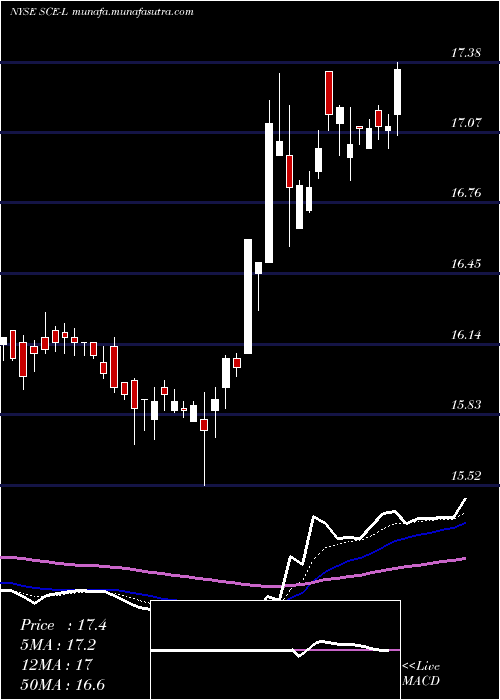Click the NYSE SCE-L chart title text

click(x=102, y=12)
